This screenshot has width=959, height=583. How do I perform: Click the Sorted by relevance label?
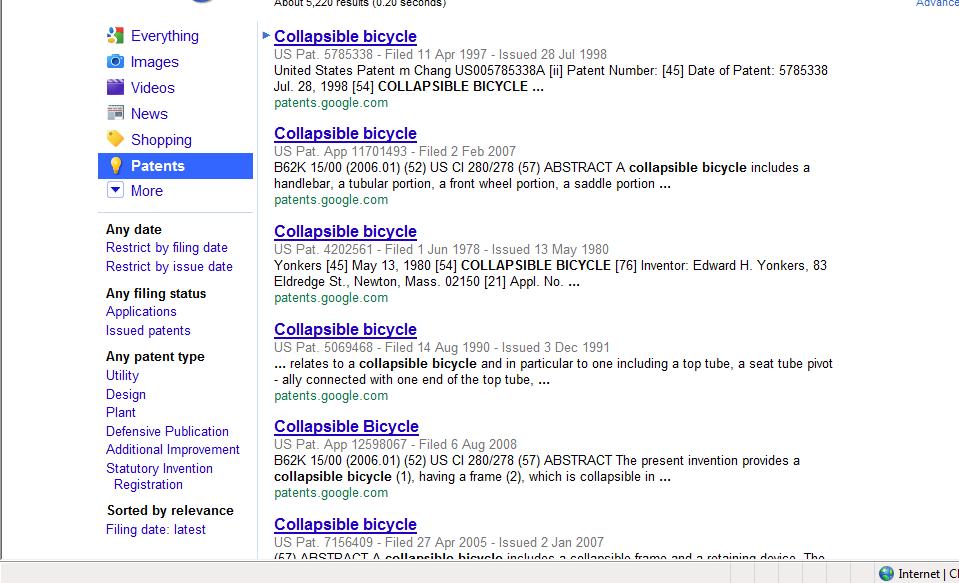click(x=170, y=510)
